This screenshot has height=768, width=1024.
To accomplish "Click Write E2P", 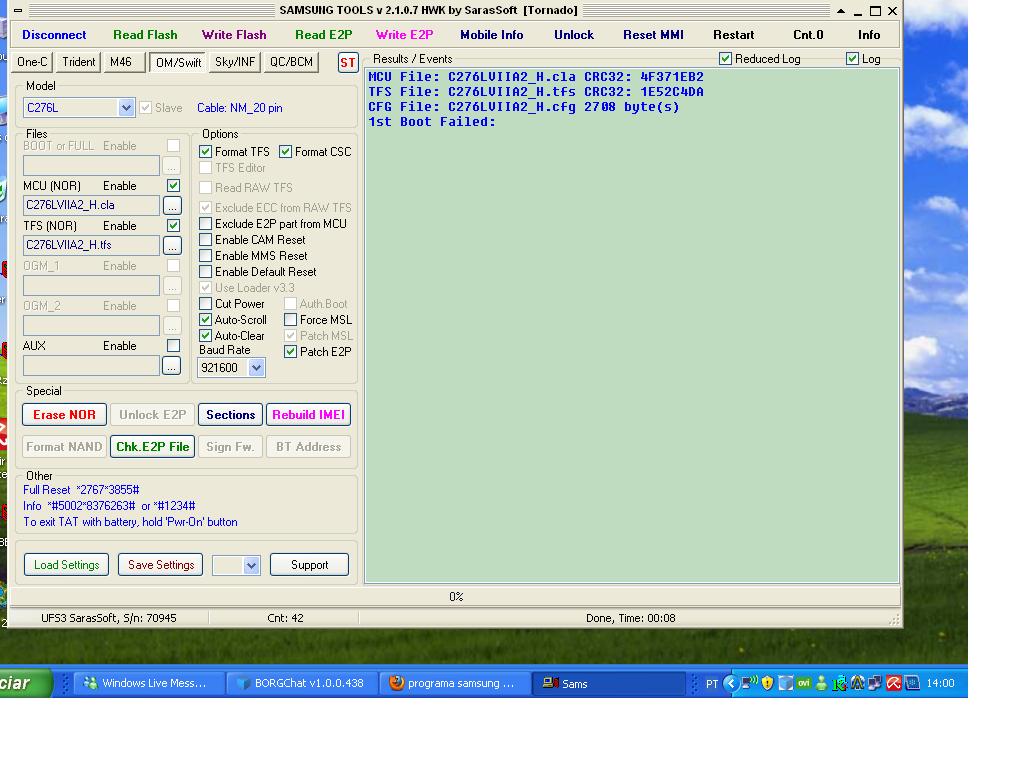I will tap(404, 35).
